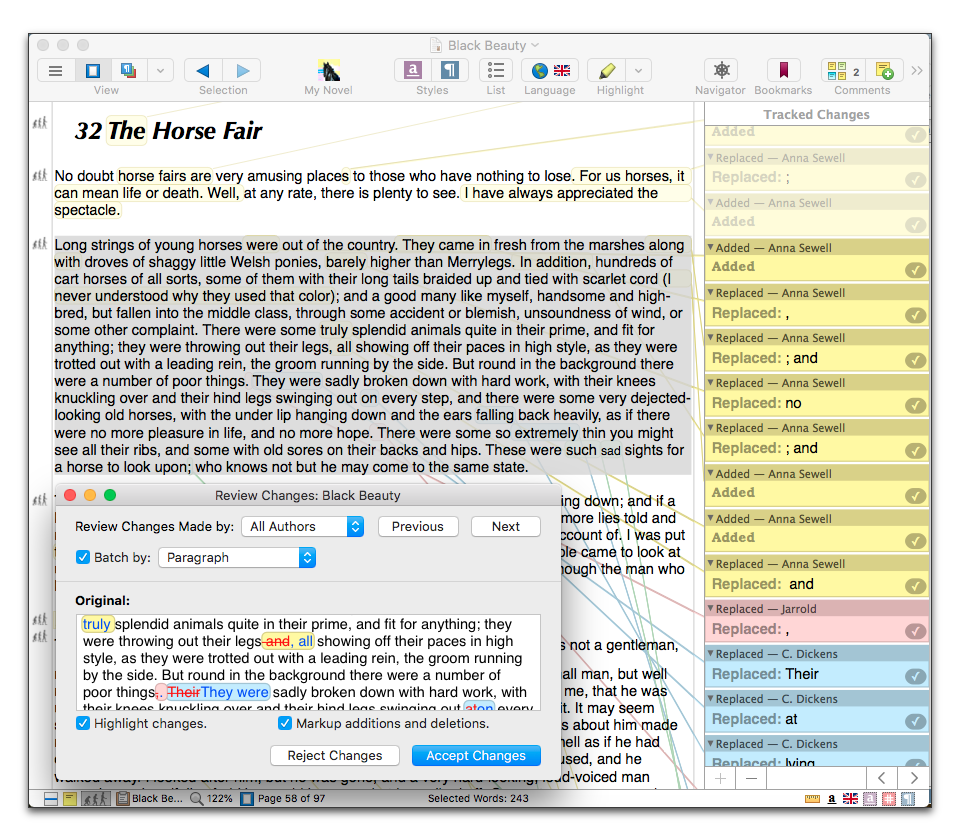Screen dimensions: 960x840
Task: Toggle the Batch by checkbox
Action: tap(83, 557)
